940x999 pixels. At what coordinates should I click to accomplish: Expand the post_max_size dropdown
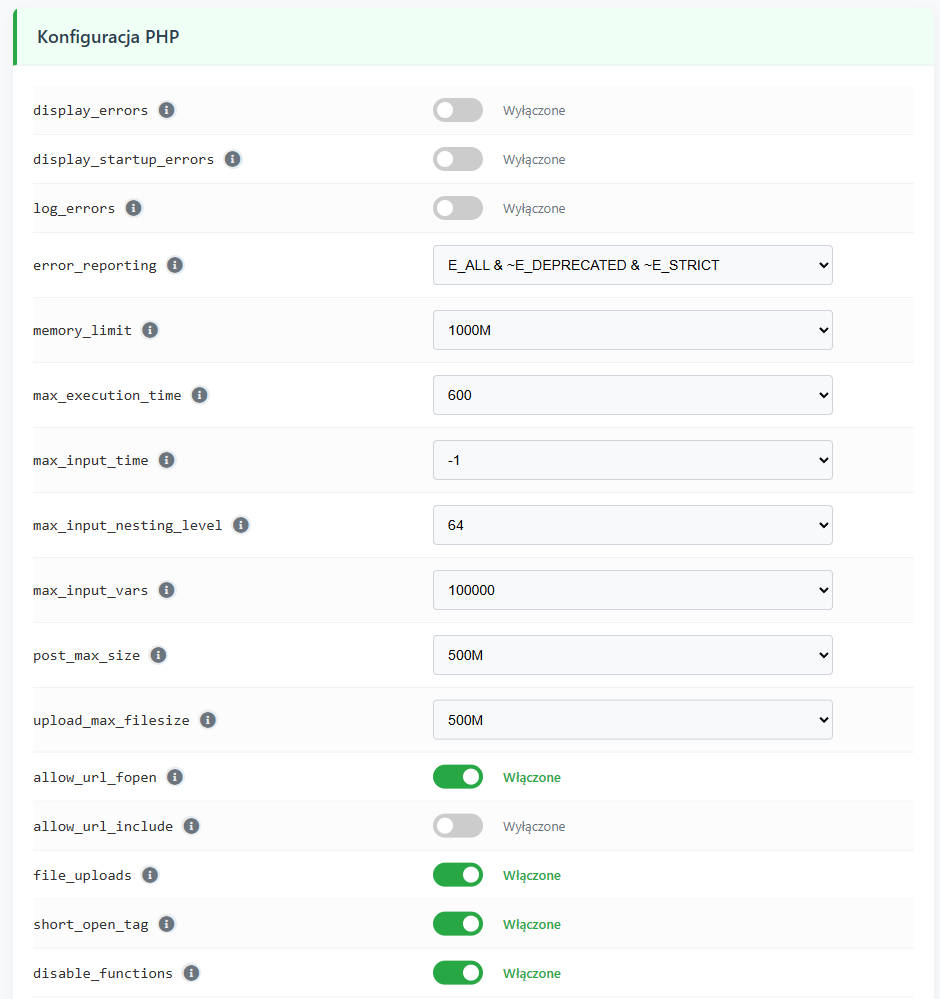[632, 655]
